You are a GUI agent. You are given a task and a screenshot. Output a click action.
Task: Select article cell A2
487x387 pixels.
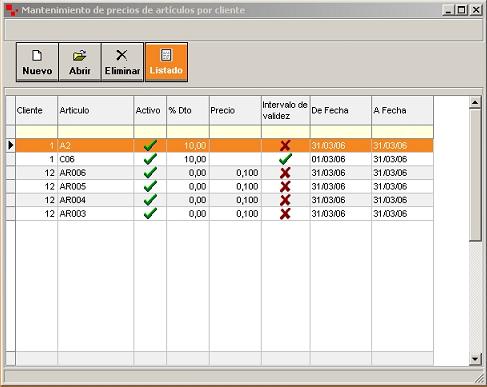coord(96,146)
